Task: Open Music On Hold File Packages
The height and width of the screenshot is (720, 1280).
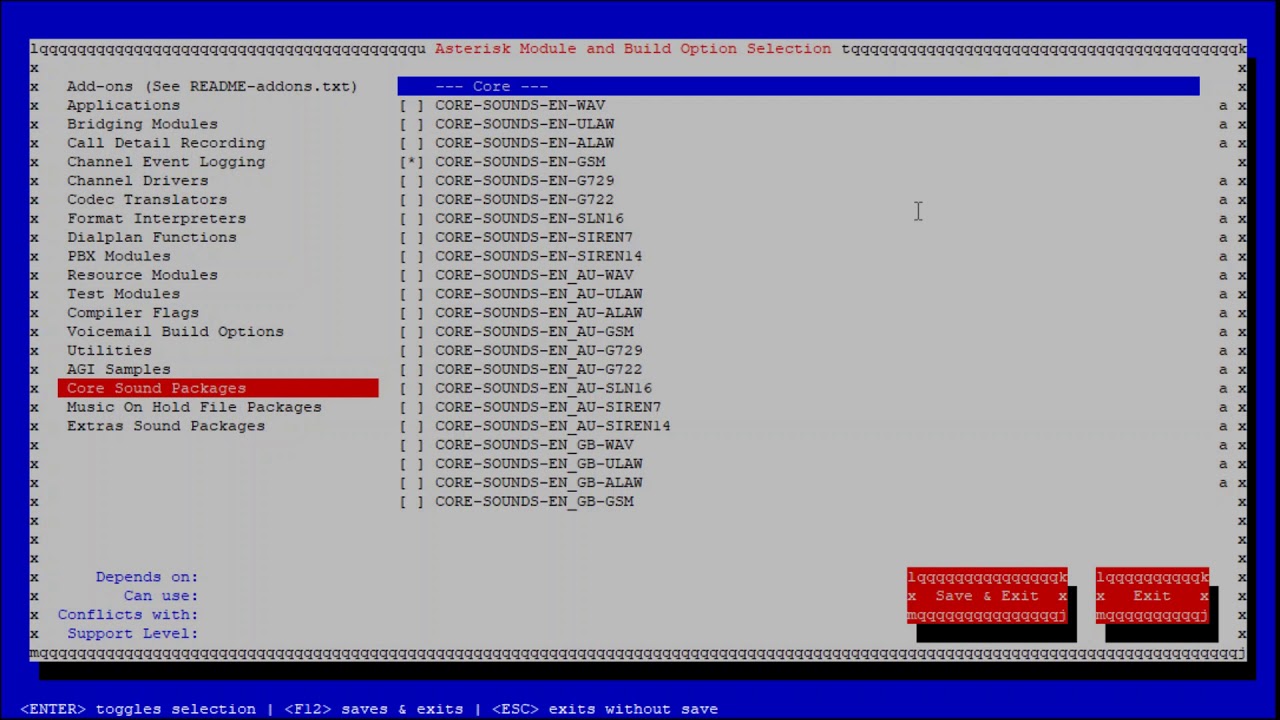Action: pyautogui.click(x=194, y=407)
